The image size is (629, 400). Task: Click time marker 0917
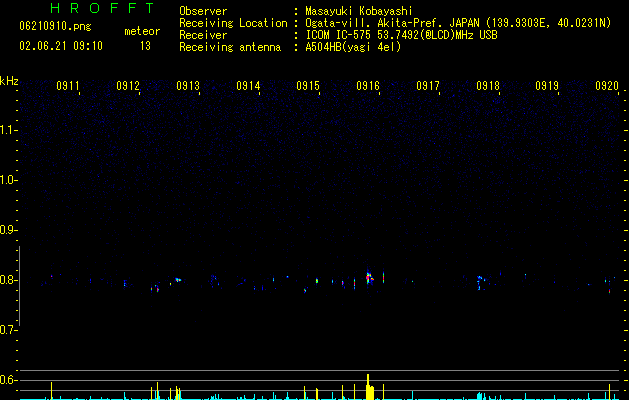point(428,86)
